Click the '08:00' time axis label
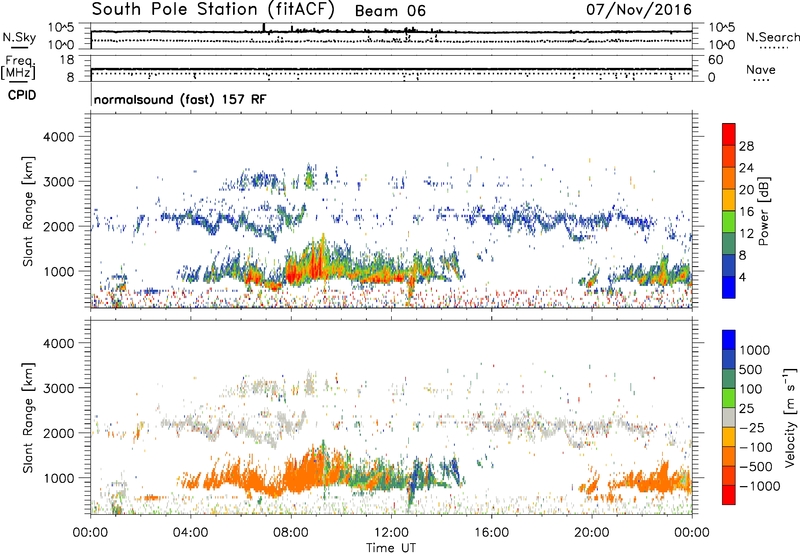 [291, 533]
